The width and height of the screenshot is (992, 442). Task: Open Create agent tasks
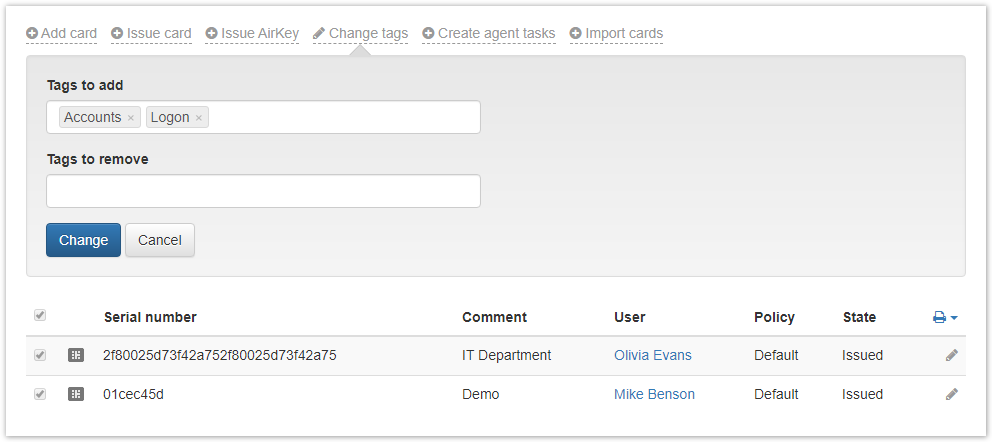click(x=489, y=33)
